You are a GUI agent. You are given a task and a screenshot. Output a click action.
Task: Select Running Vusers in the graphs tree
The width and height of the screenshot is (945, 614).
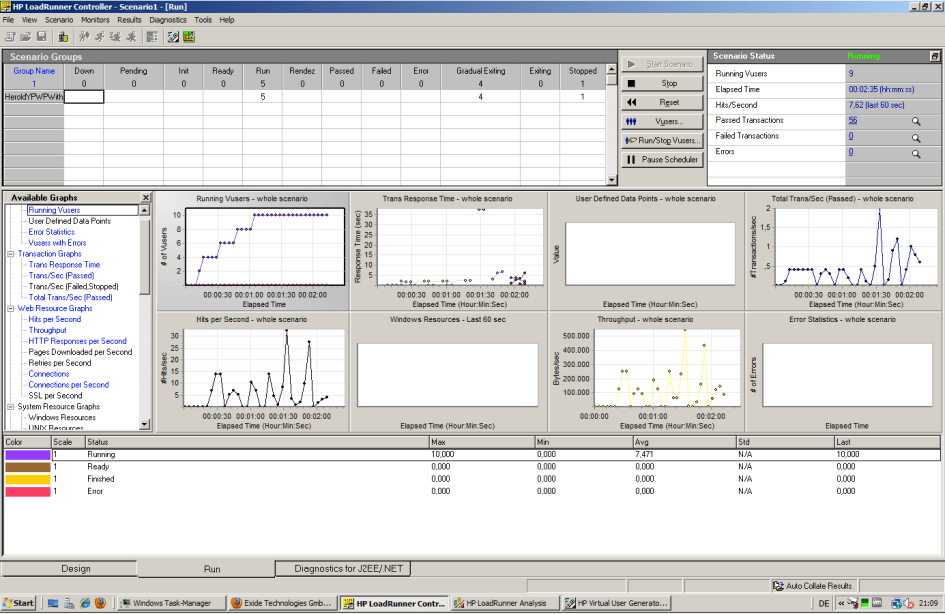[x=56, y=209]
